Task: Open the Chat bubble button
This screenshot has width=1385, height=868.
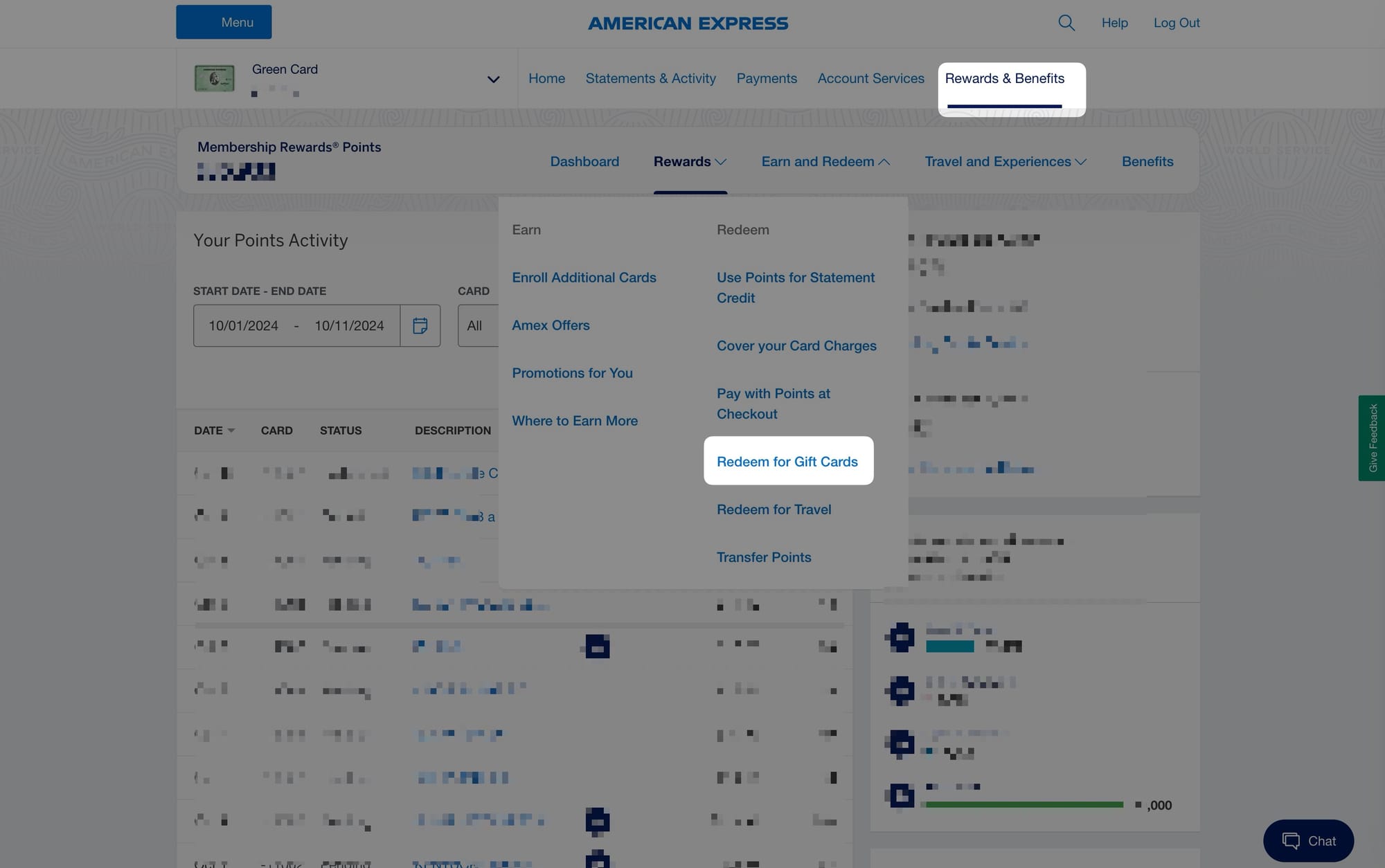Action: 1308,840
